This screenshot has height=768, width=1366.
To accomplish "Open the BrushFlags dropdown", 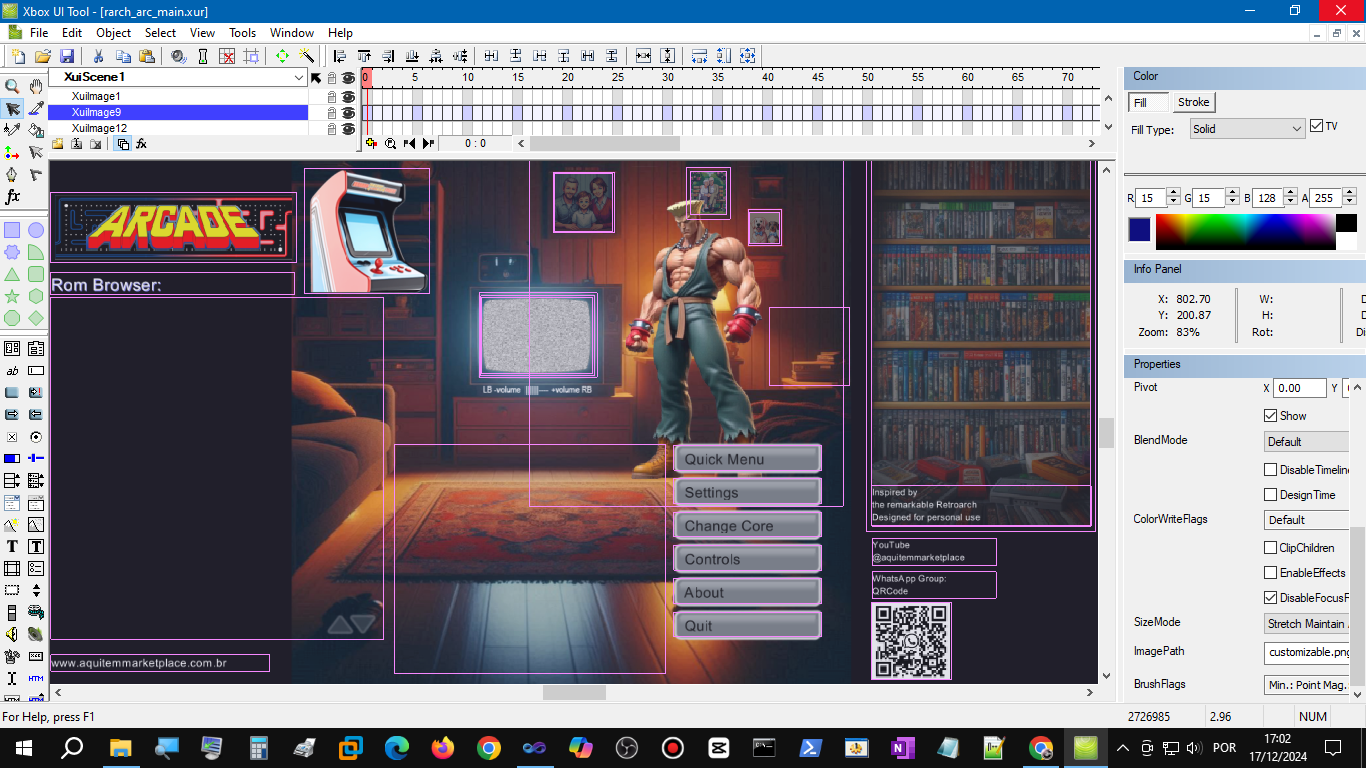I will coord(1307,685).
